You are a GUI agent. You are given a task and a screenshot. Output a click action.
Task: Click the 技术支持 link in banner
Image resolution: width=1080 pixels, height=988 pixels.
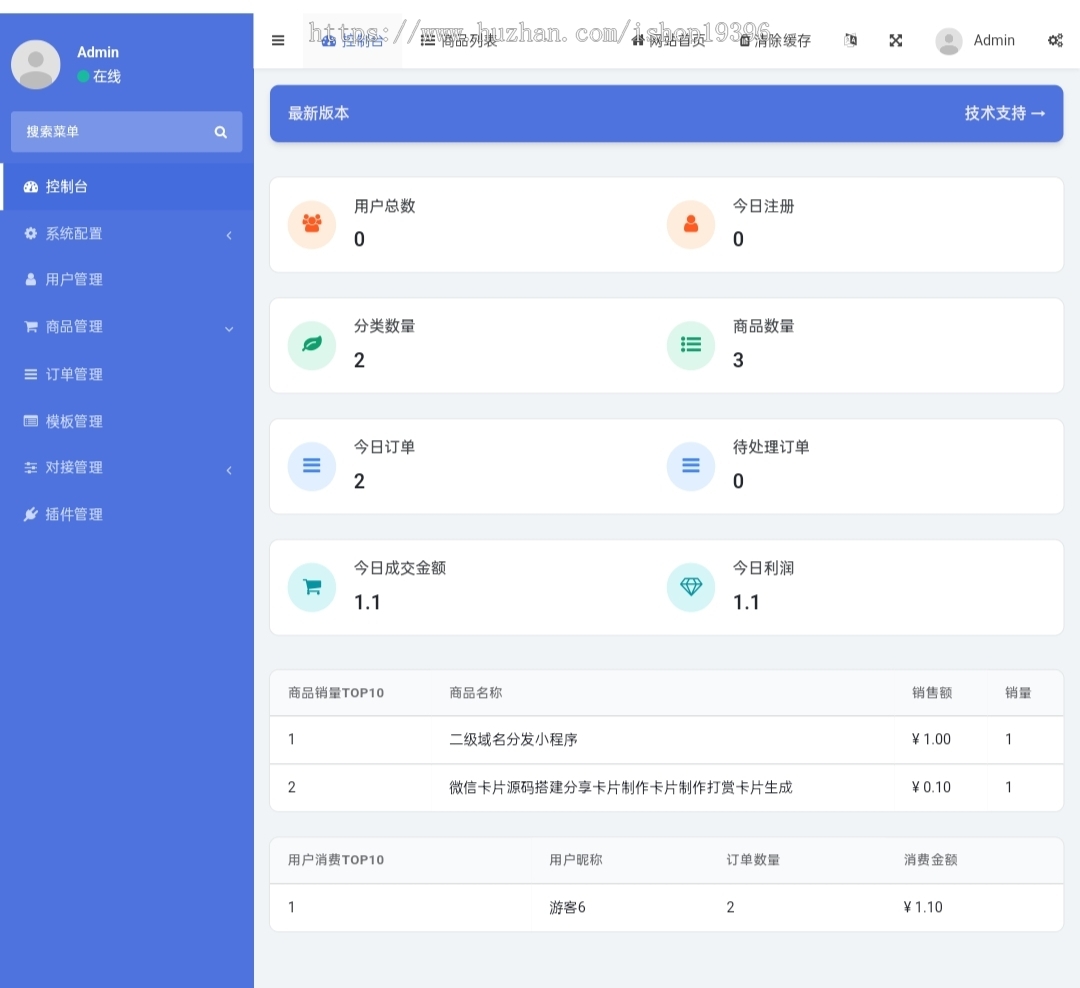point(1004,113)
